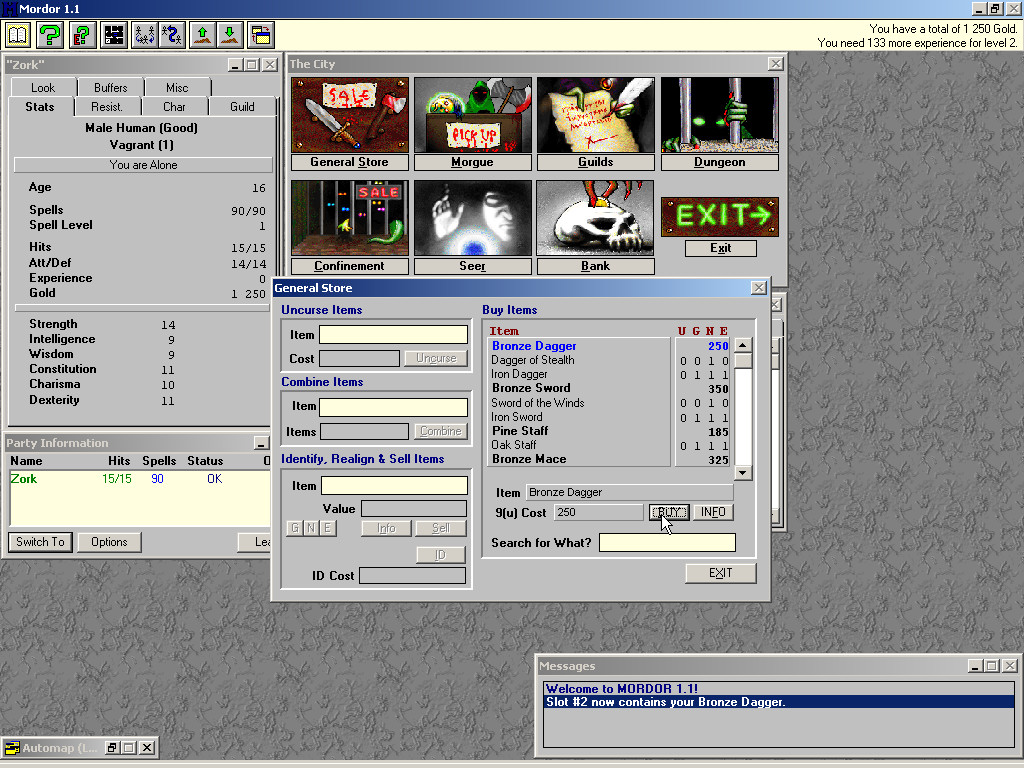Click the green up arrow toolbar icon
Screen dimensions: 1024x768
pyautogui.click(x=203, y=35)
